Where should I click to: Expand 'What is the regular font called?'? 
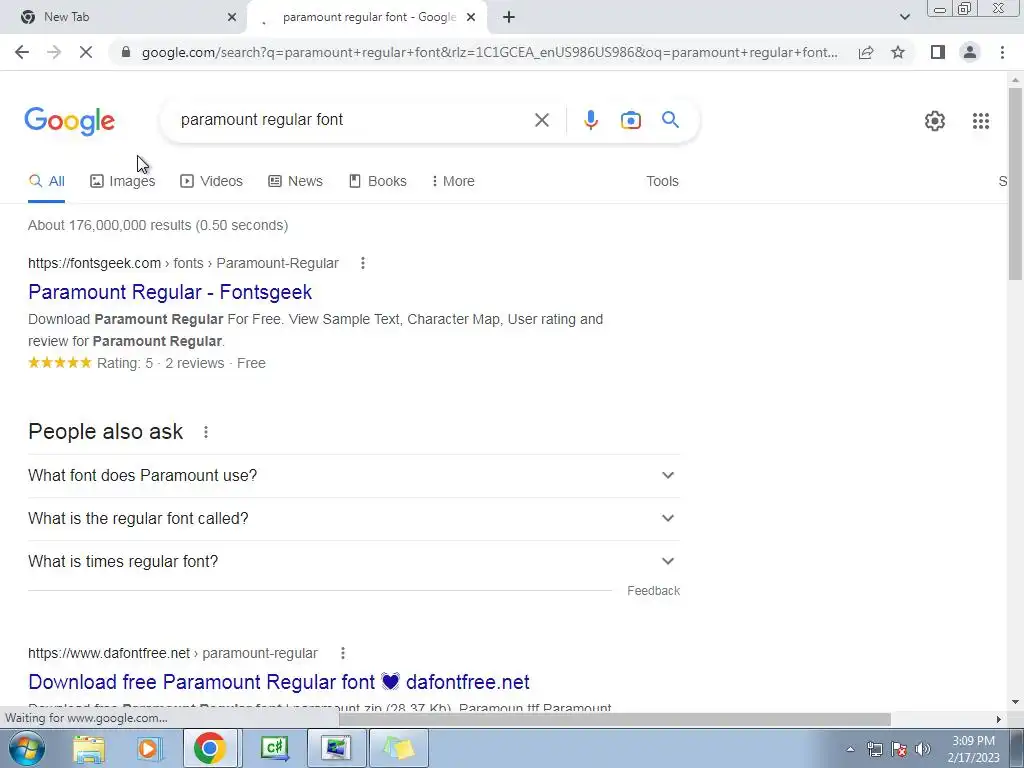[x=353, y=519]
